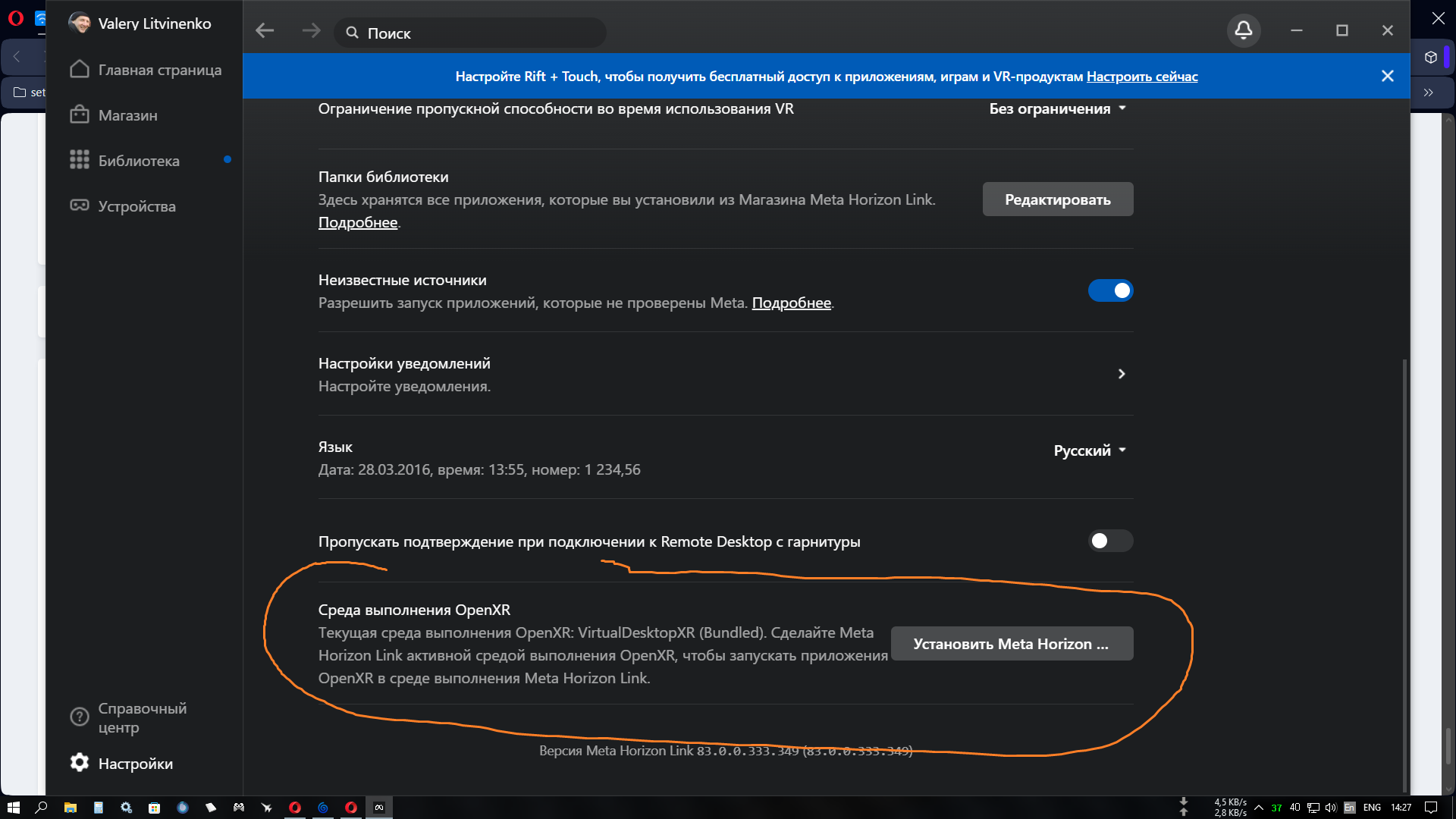Image resolution: width=1456 pixels, height=819 pixels.
Task: Click Opera logo in background browser
Action: 15,18
